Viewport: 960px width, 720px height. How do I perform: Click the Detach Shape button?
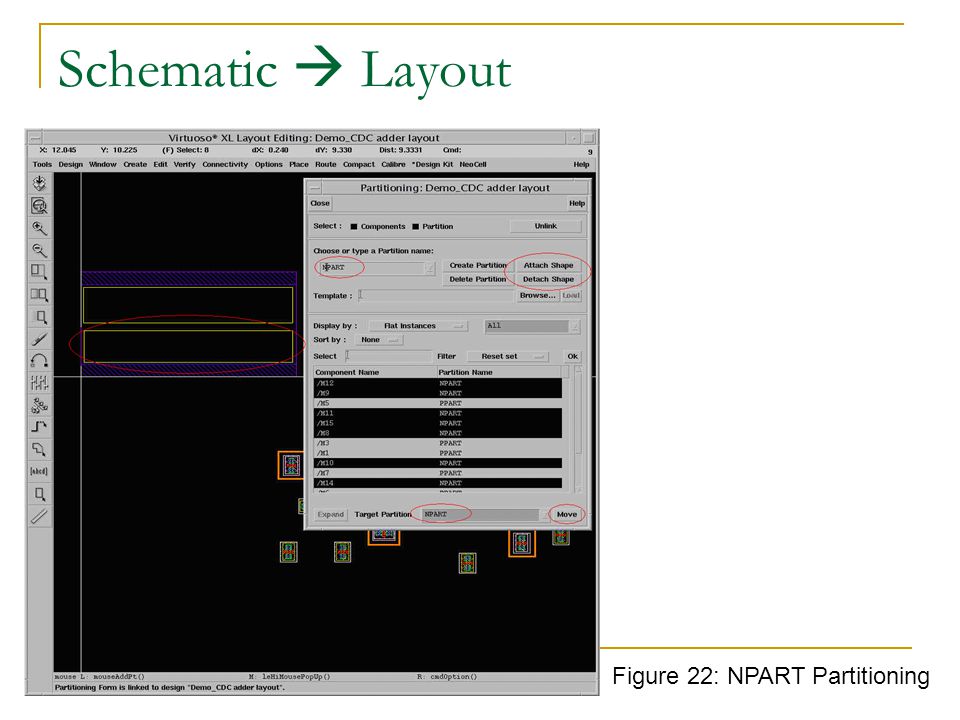(549, 280)
